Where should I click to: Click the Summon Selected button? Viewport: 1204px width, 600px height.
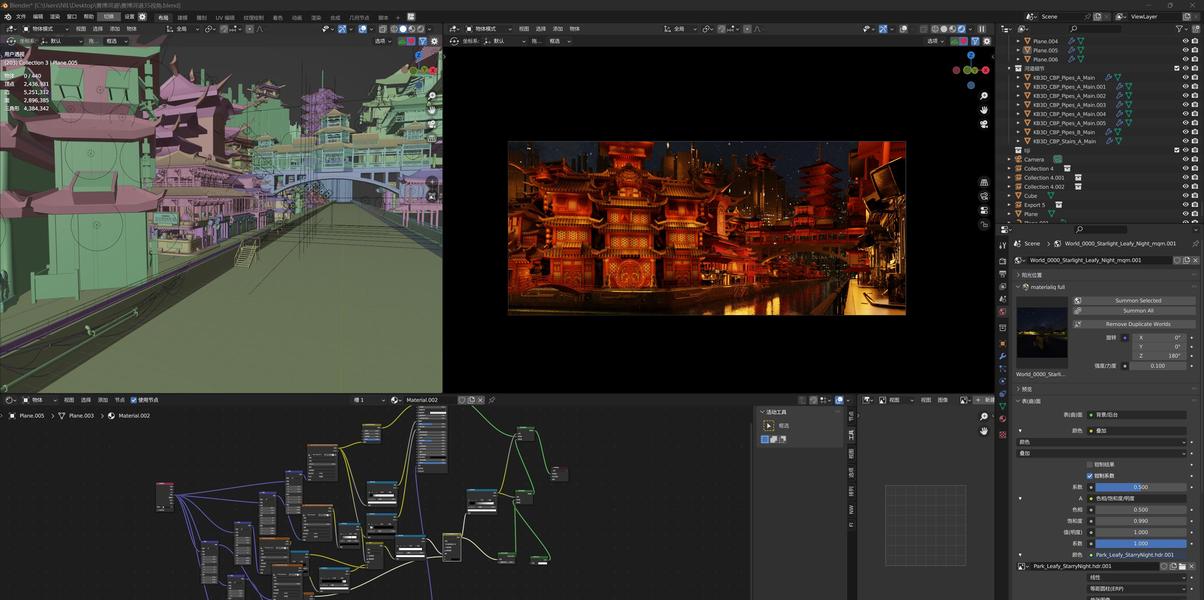pyautogui.click(x=1137, y=300)
